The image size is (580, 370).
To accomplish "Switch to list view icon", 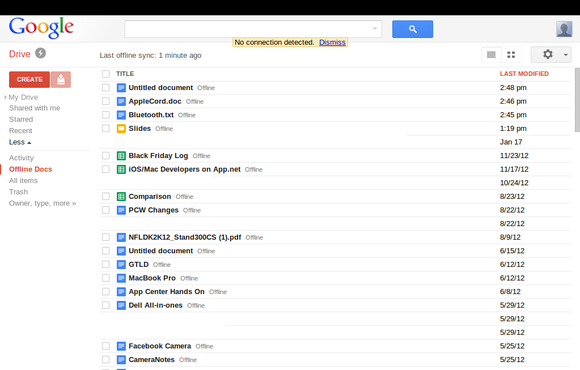I will (491, 55).
